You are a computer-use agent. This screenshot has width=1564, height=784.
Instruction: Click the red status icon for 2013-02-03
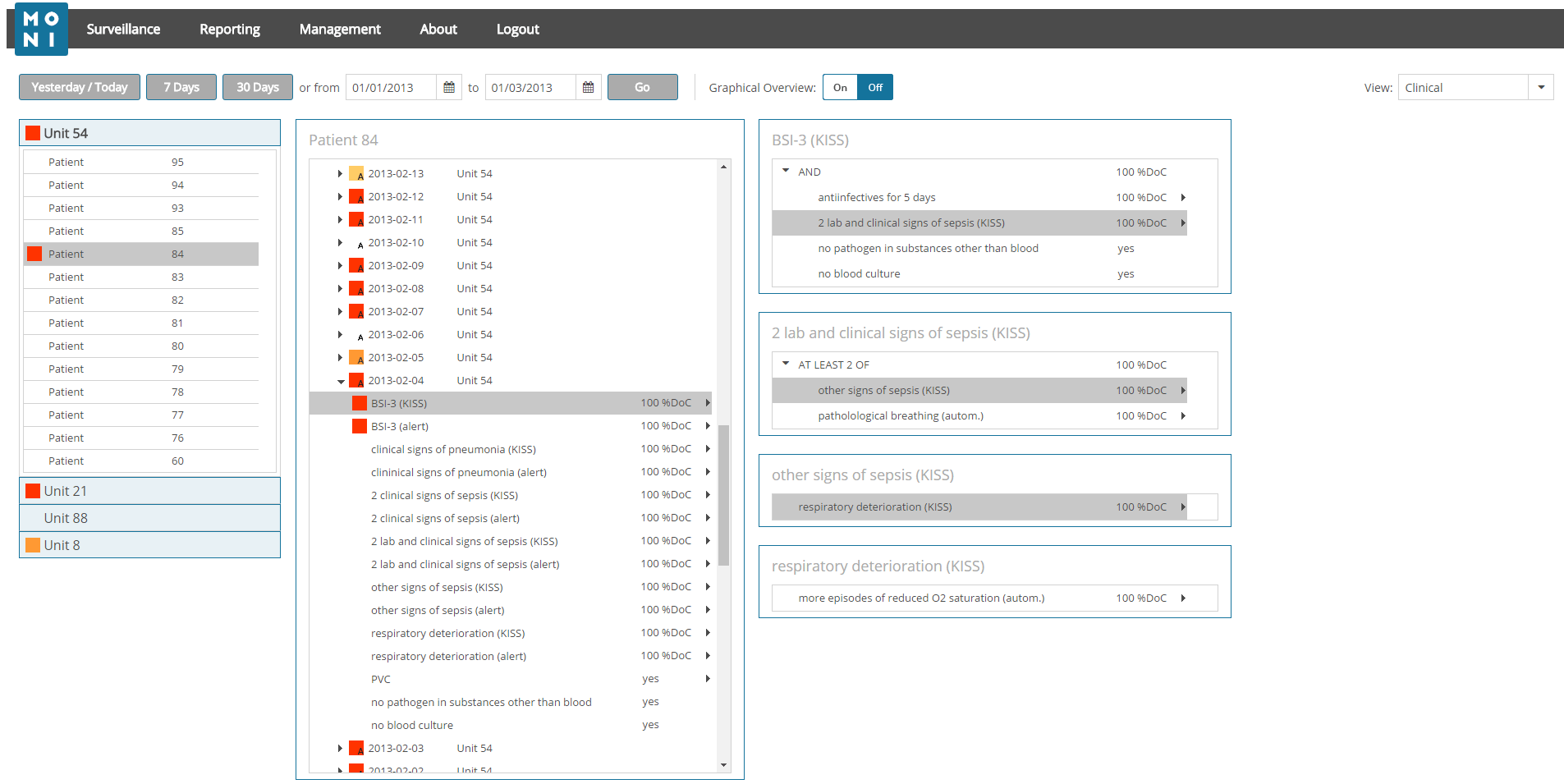tap(356, 748)
